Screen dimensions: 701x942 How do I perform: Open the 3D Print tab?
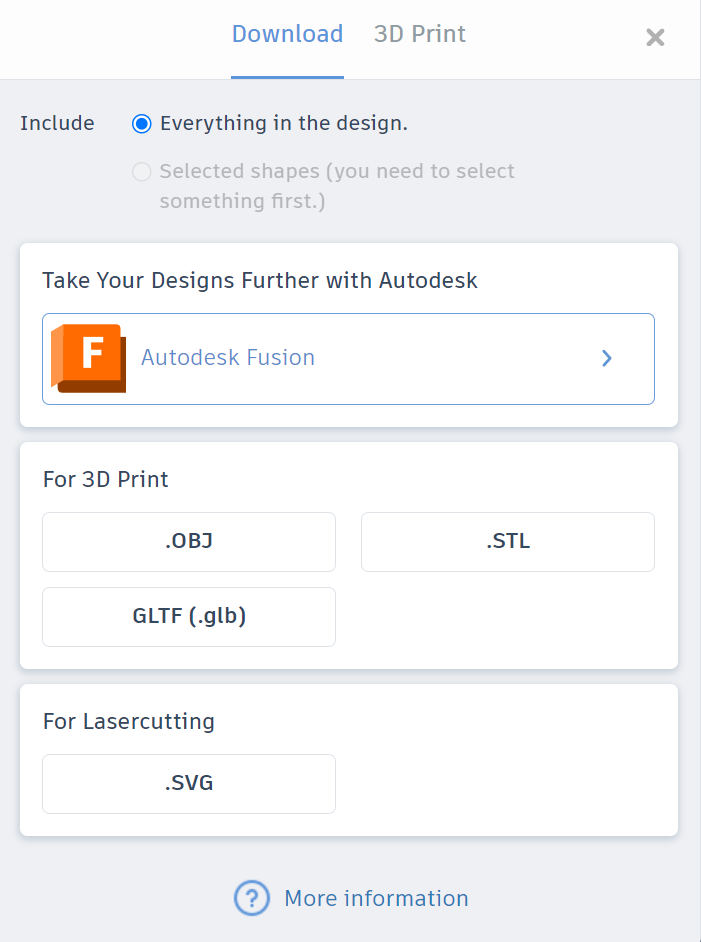[419, 34]
